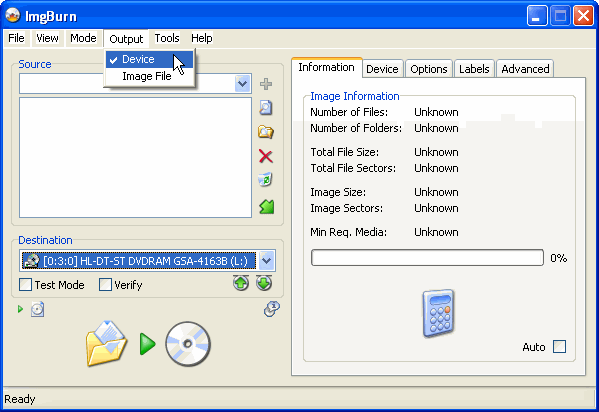Click the progress bar showing 0%
Screen dimensions: 599x412
coord(427,258)
